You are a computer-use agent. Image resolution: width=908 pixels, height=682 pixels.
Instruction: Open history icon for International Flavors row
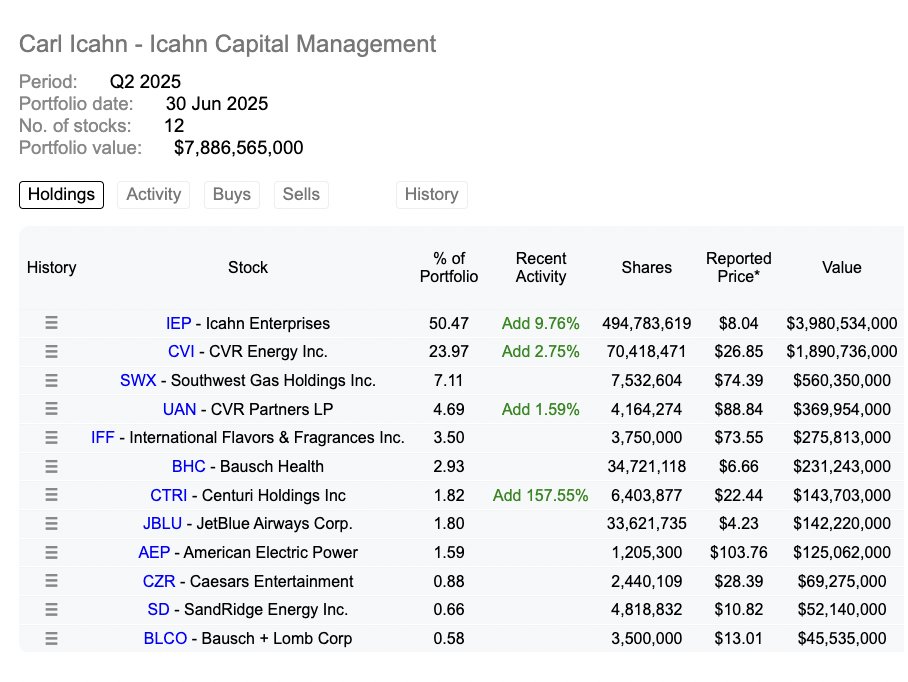[52, 438]
